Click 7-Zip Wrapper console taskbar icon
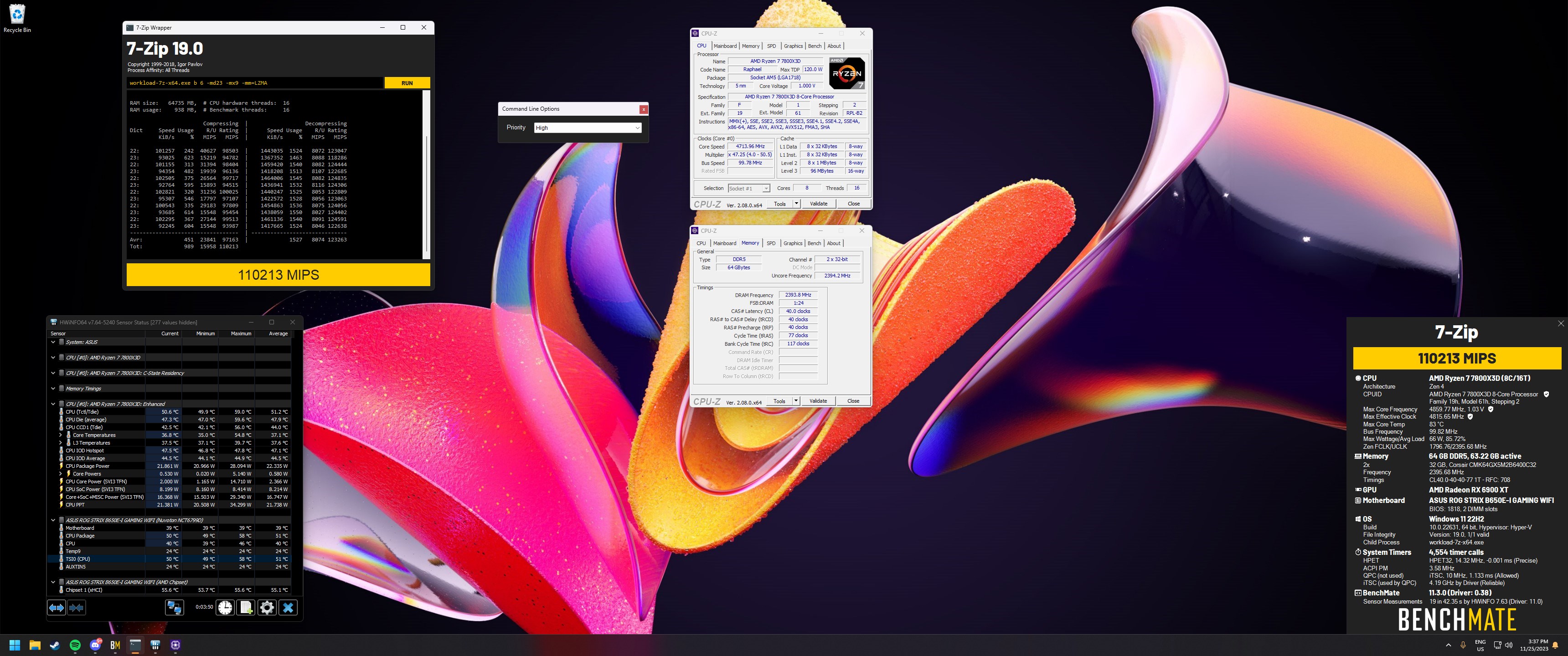Image resolution: width=1568 pixels, height=656 pixels. pos(135,645)
